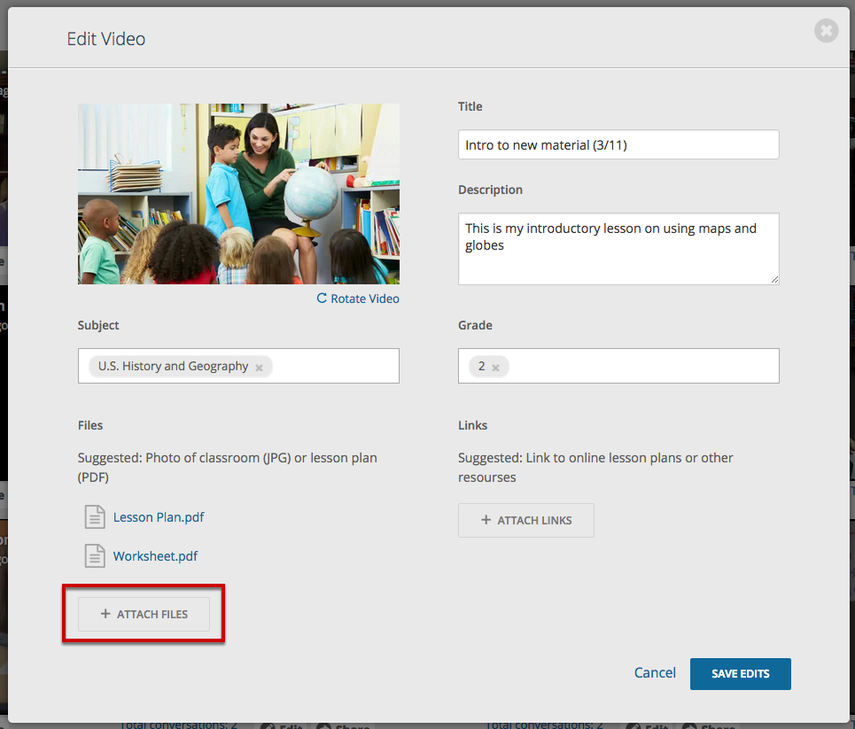Click into the Description text area
This screenshot has height=729, width=855.
(x=618, y=249)
